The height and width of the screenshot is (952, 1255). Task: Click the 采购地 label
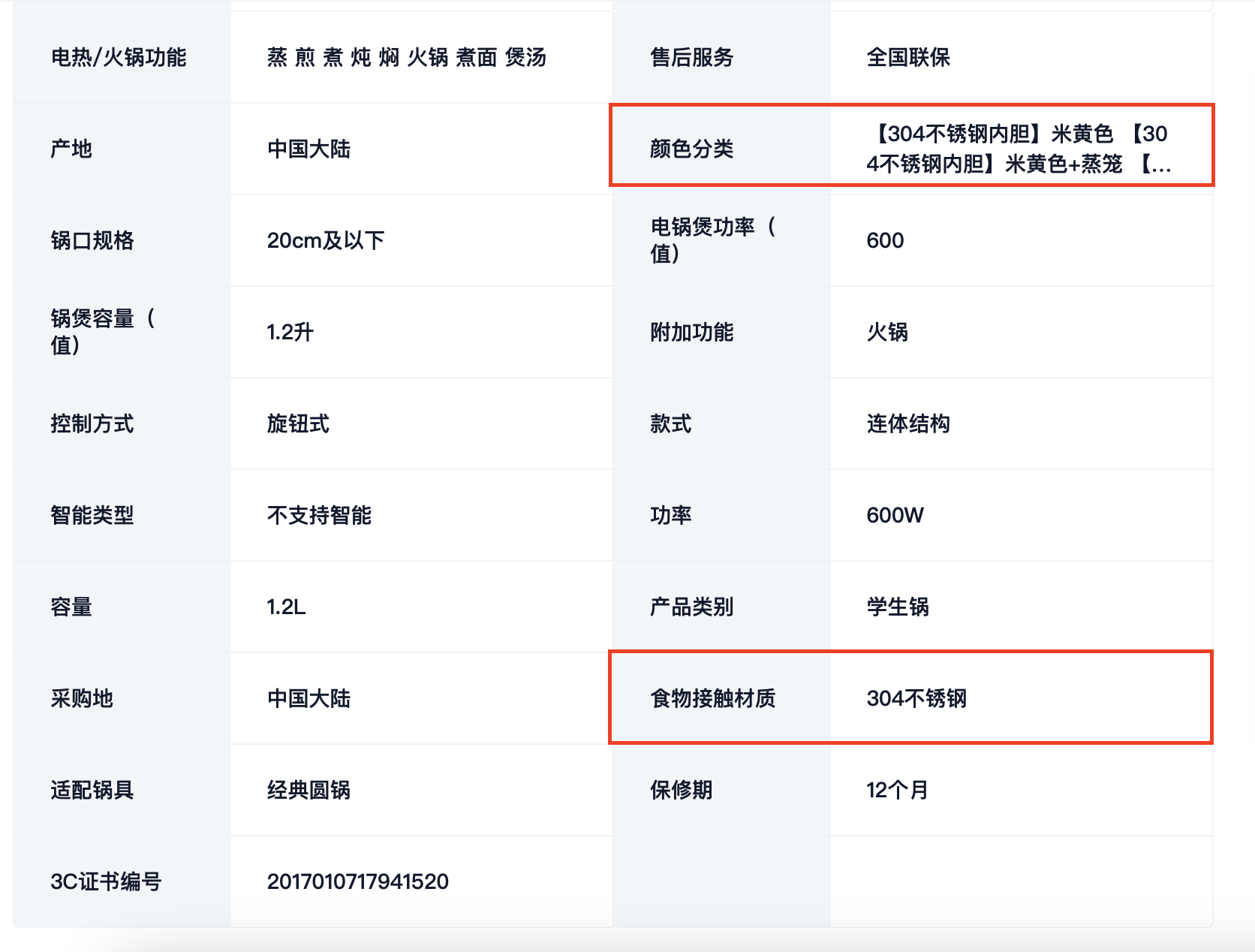click(82, 698)
